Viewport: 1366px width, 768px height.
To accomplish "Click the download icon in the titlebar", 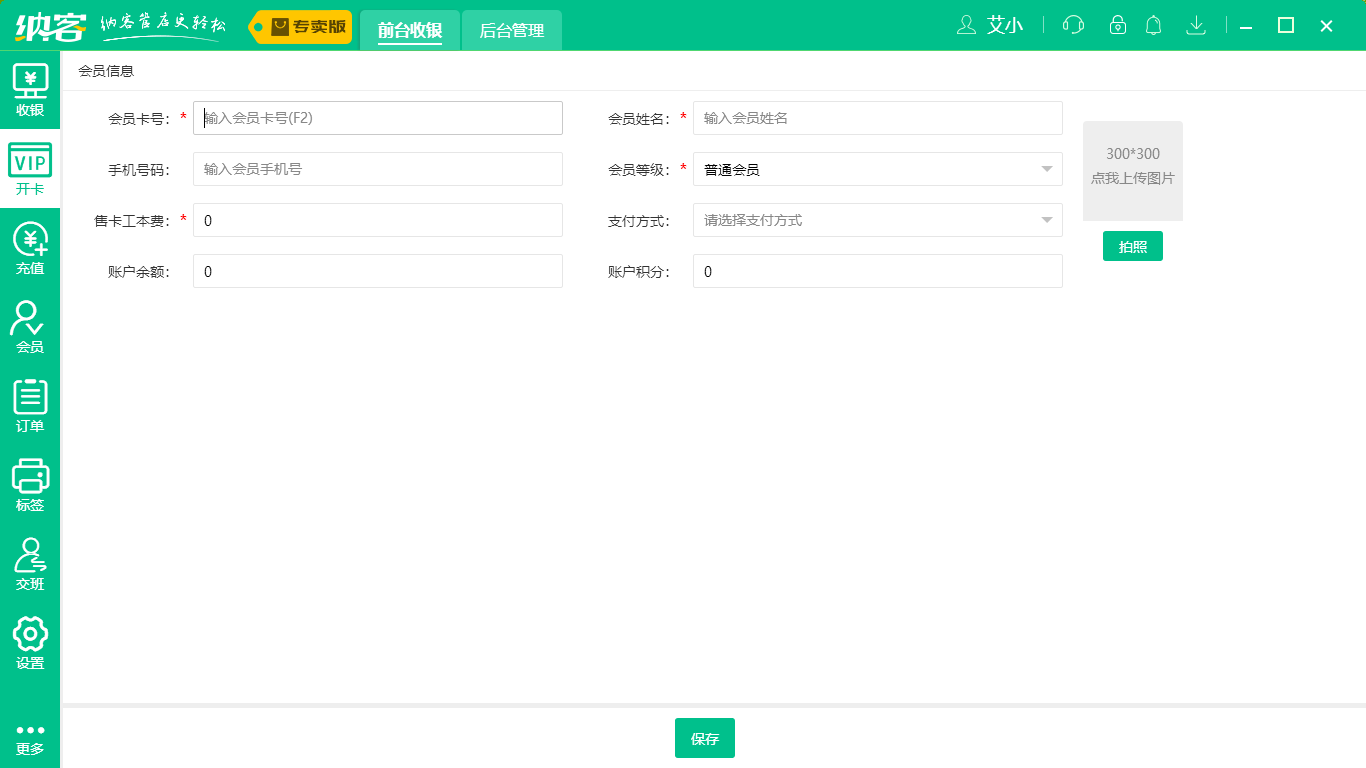I will (1196, 24).
